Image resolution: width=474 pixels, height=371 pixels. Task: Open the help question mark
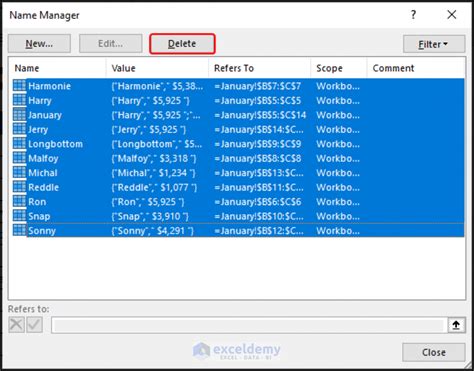414,15
